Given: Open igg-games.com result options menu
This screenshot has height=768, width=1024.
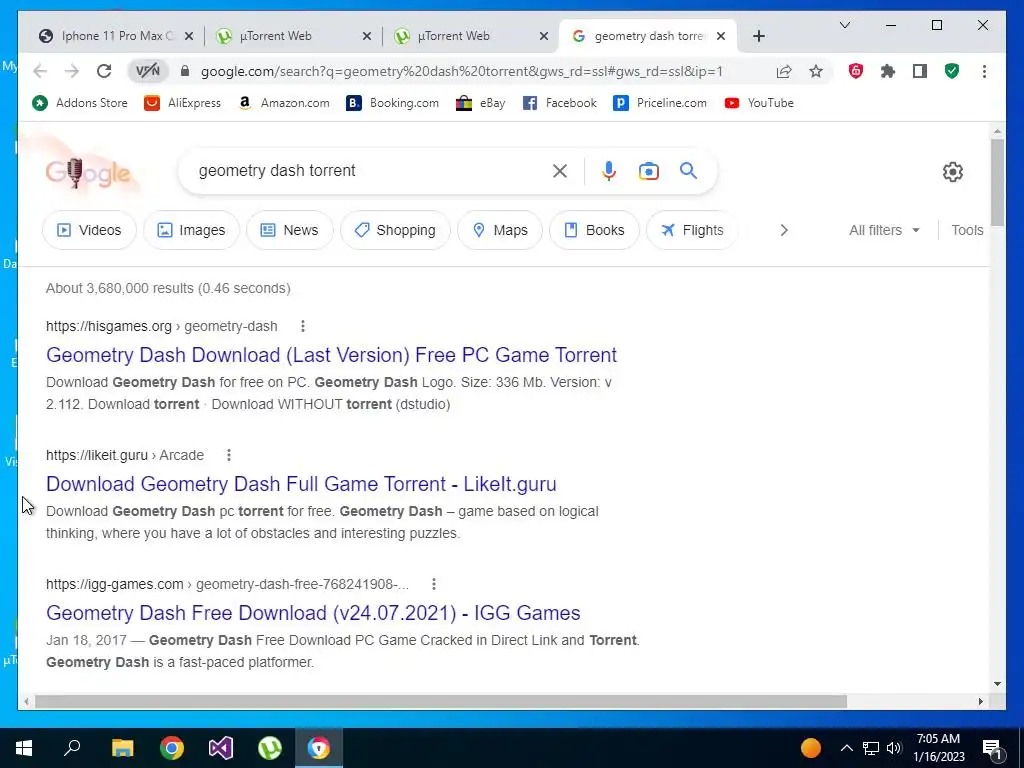Looking at the screenshot, I should 434,584.
